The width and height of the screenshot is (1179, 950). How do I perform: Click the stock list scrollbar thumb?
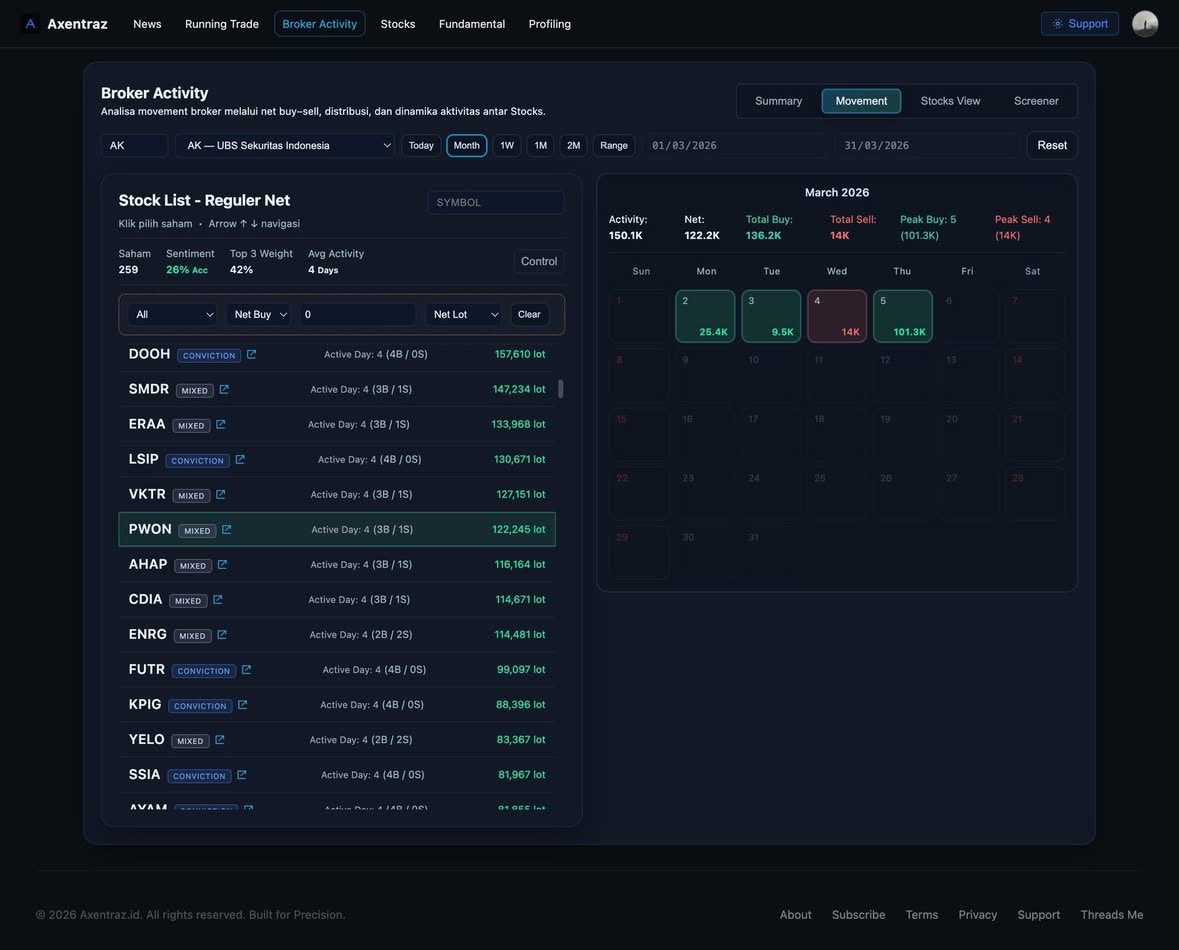click(561, 389)
